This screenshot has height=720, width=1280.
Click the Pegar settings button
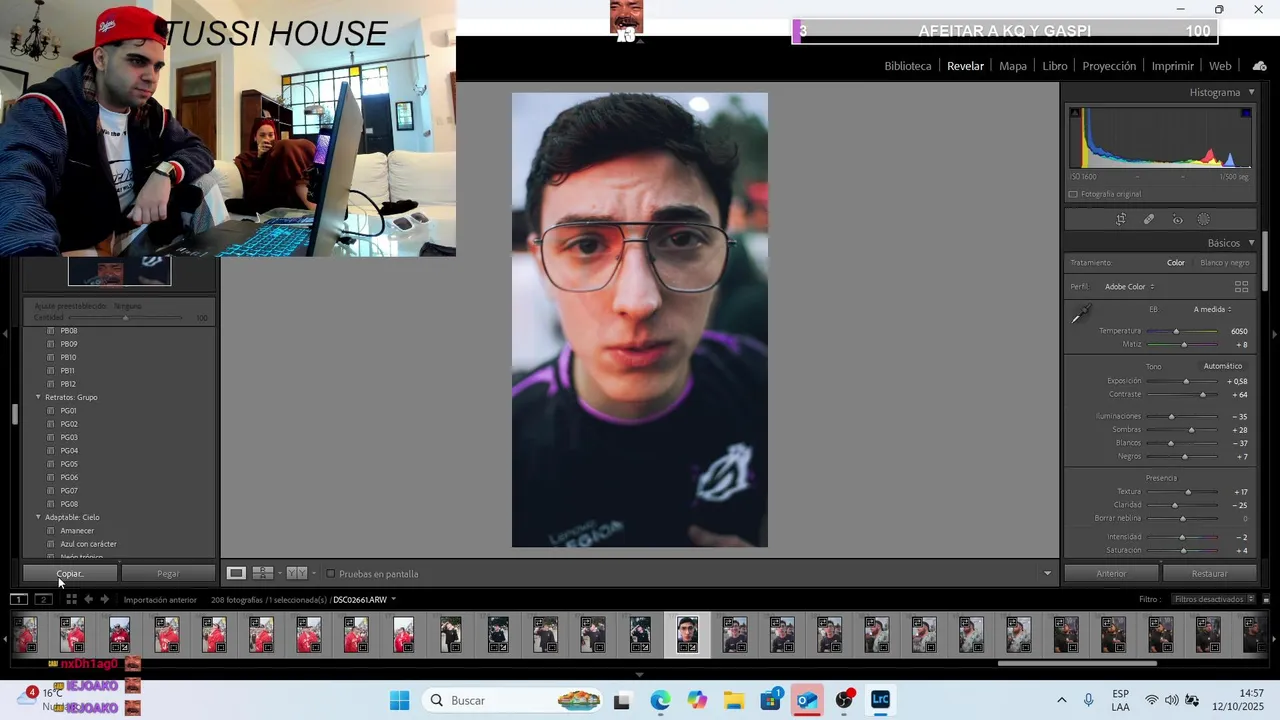[x=168, y=574]
